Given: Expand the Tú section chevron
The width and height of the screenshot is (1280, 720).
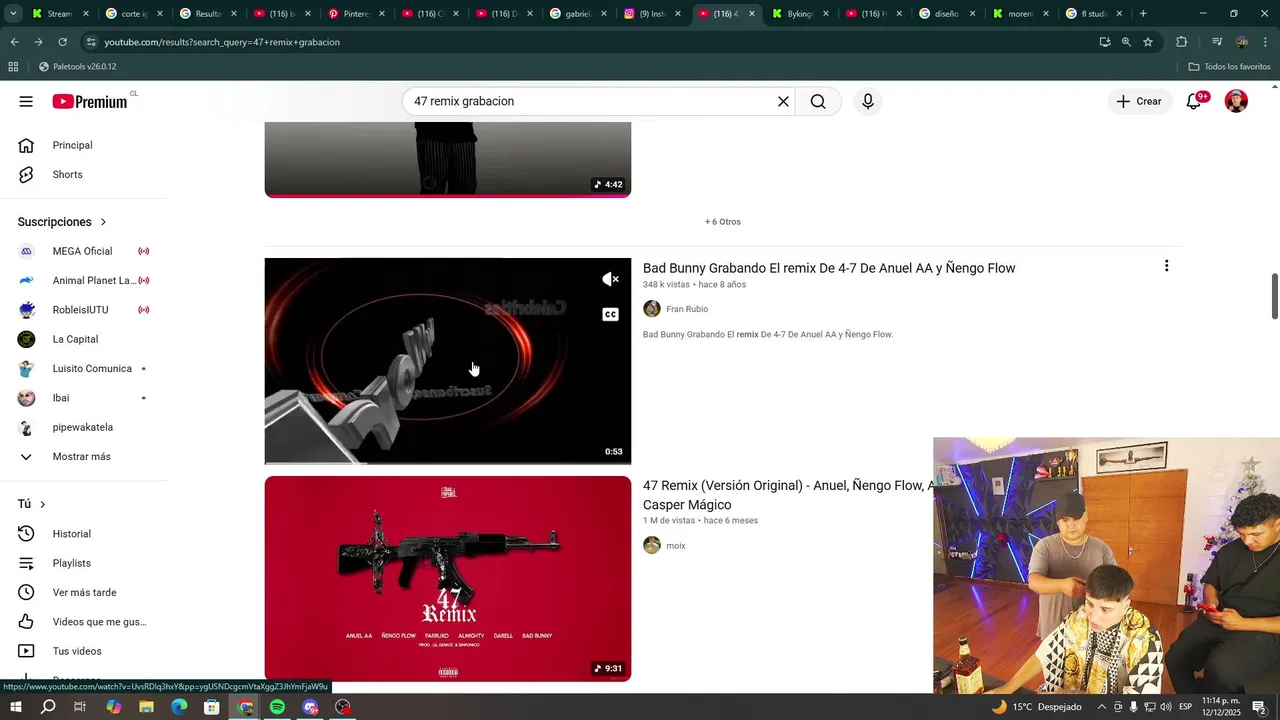Looking at the screenshot, I should point(42,504).
